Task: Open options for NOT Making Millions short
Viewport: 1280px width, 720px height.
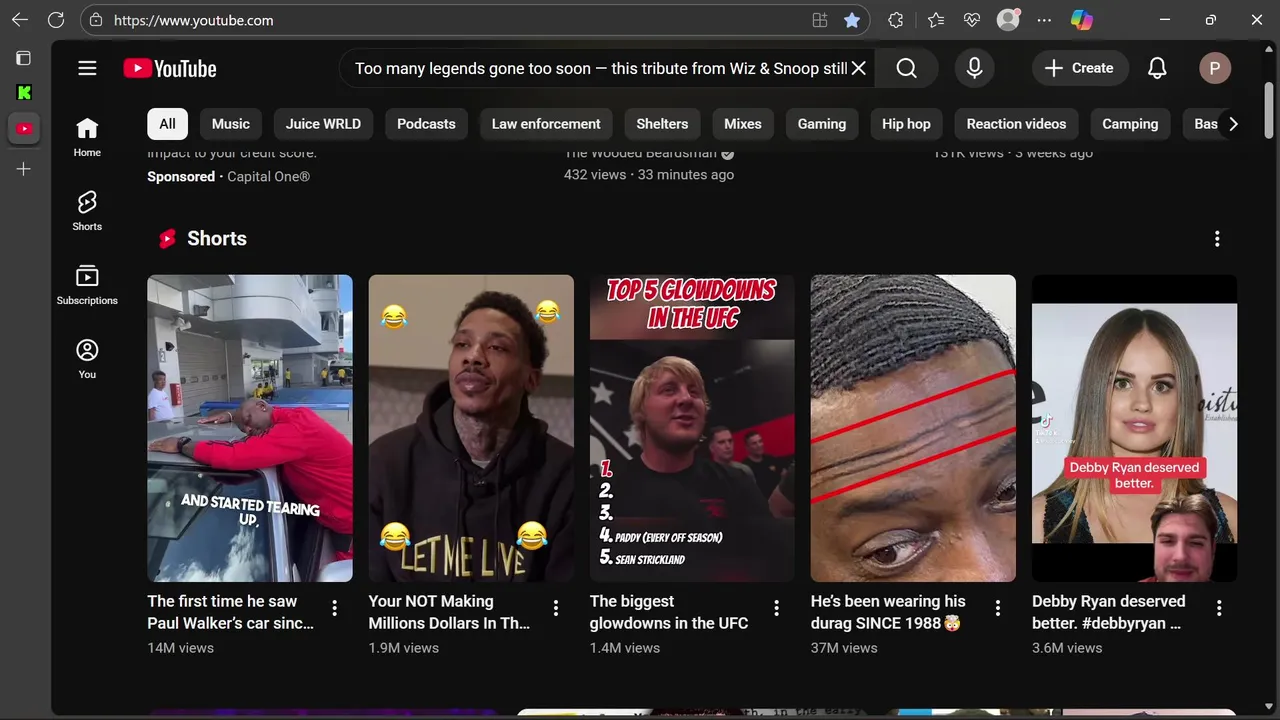Action: [x=556, y=608]
